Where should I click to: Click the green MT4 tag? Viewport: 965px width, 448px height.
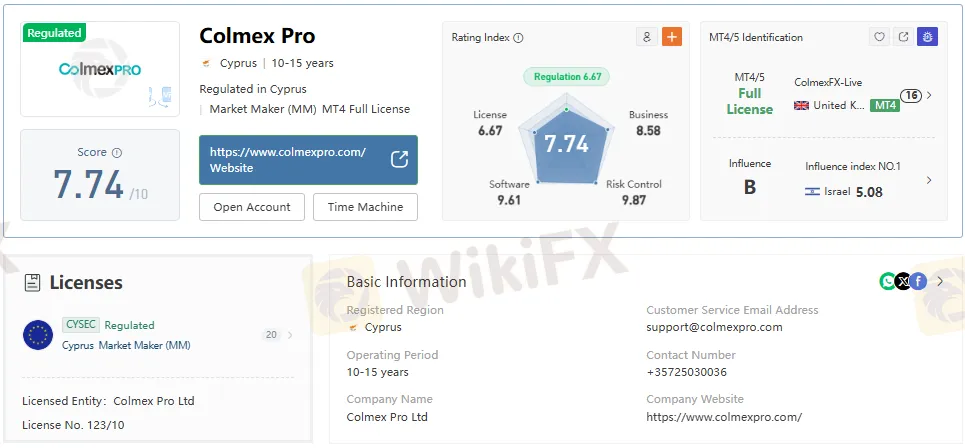pos(884,105)
